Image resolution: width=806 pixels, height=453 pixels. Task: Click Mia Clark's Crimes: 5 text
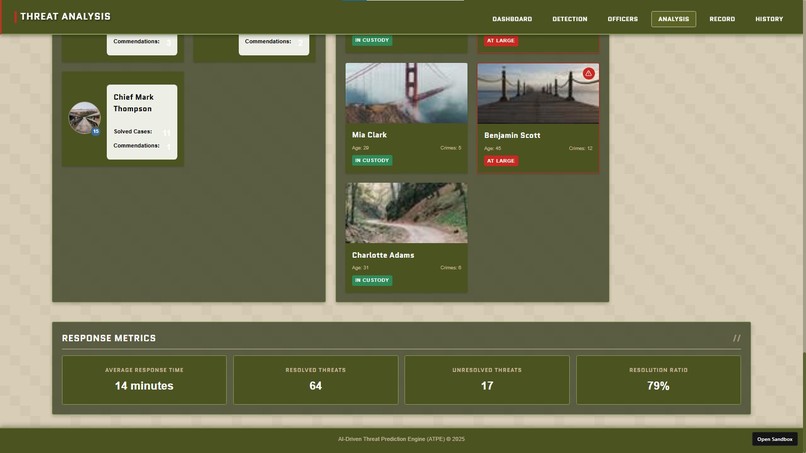coord(451,148)
